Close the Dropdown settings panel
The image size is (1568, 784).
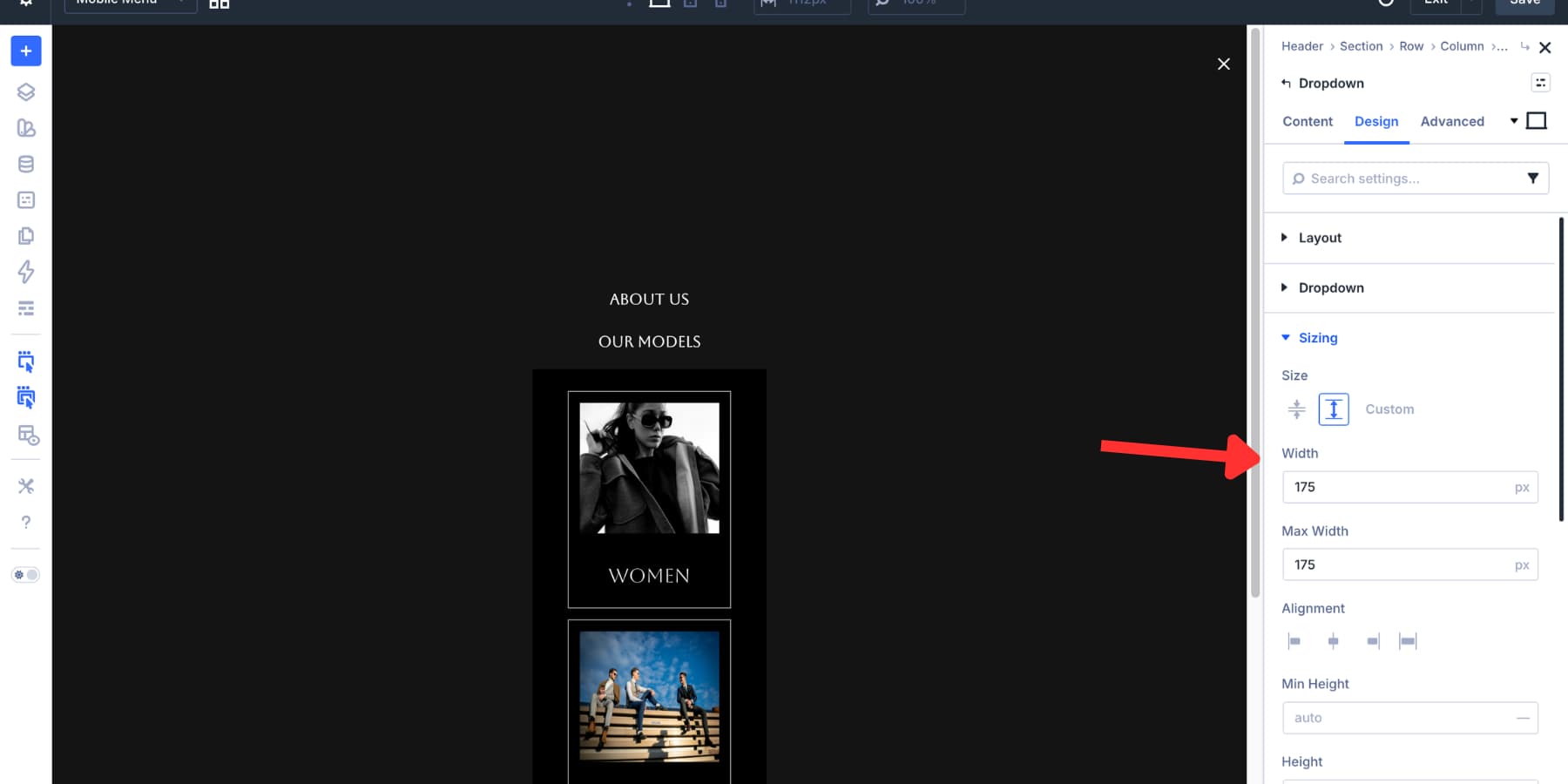tap(1545, 47)
